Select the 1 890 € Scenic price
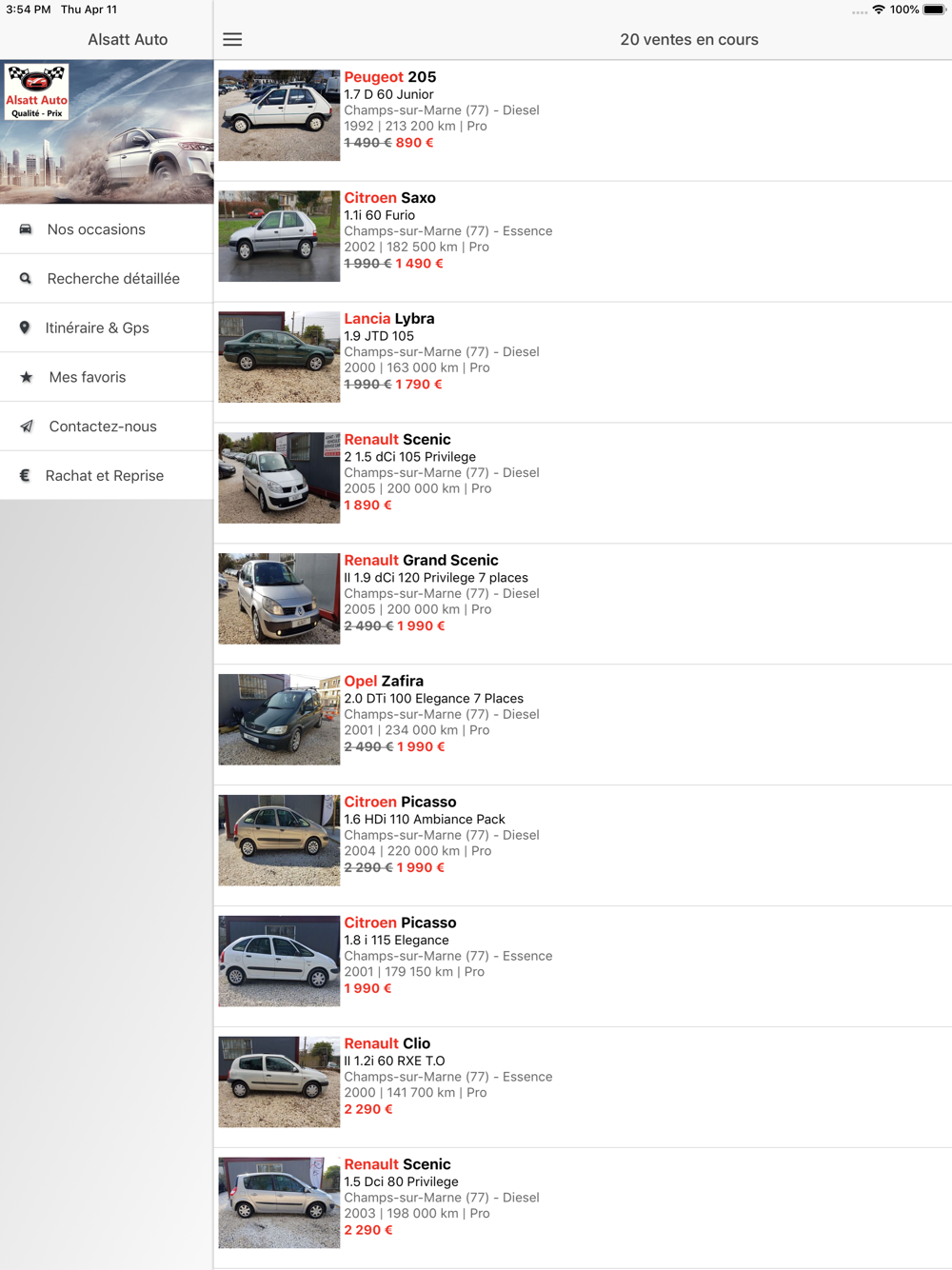952x1270 pixels. coord(367,506)
